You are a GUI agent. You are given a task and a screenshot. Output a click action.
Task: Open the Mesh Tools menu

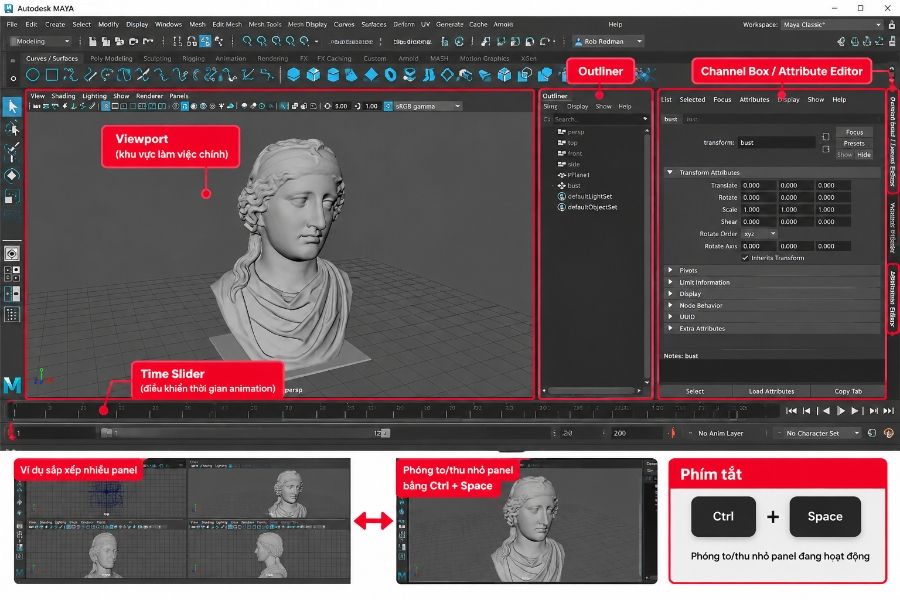265,25
